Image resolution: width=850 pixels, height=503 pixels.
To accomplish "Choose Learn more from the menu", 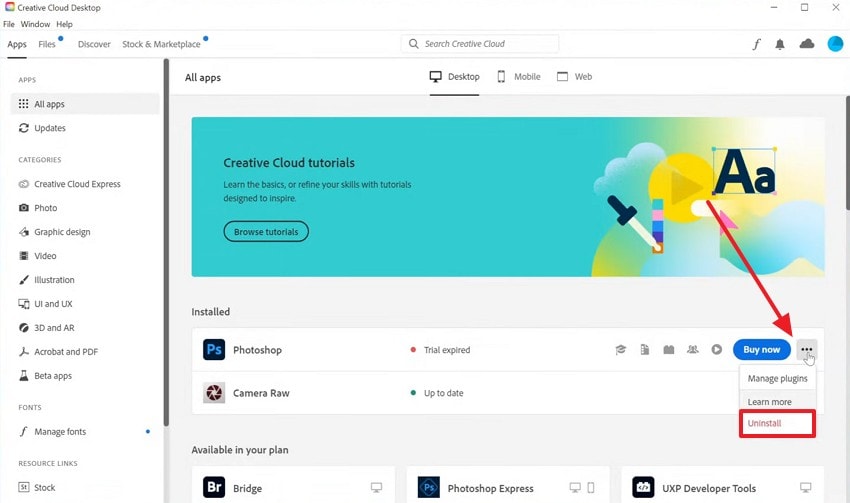I will coord(777,402).
